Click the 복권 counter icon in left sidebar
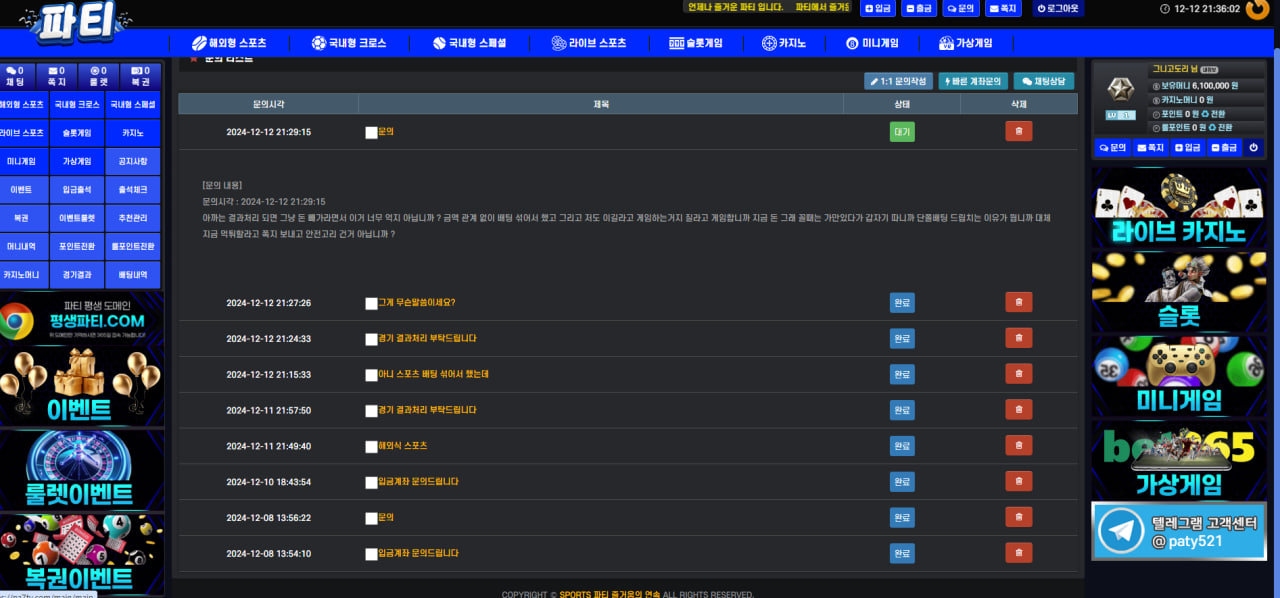The image size is (1280, 598). pyautogui.click(x=140, y=76)
